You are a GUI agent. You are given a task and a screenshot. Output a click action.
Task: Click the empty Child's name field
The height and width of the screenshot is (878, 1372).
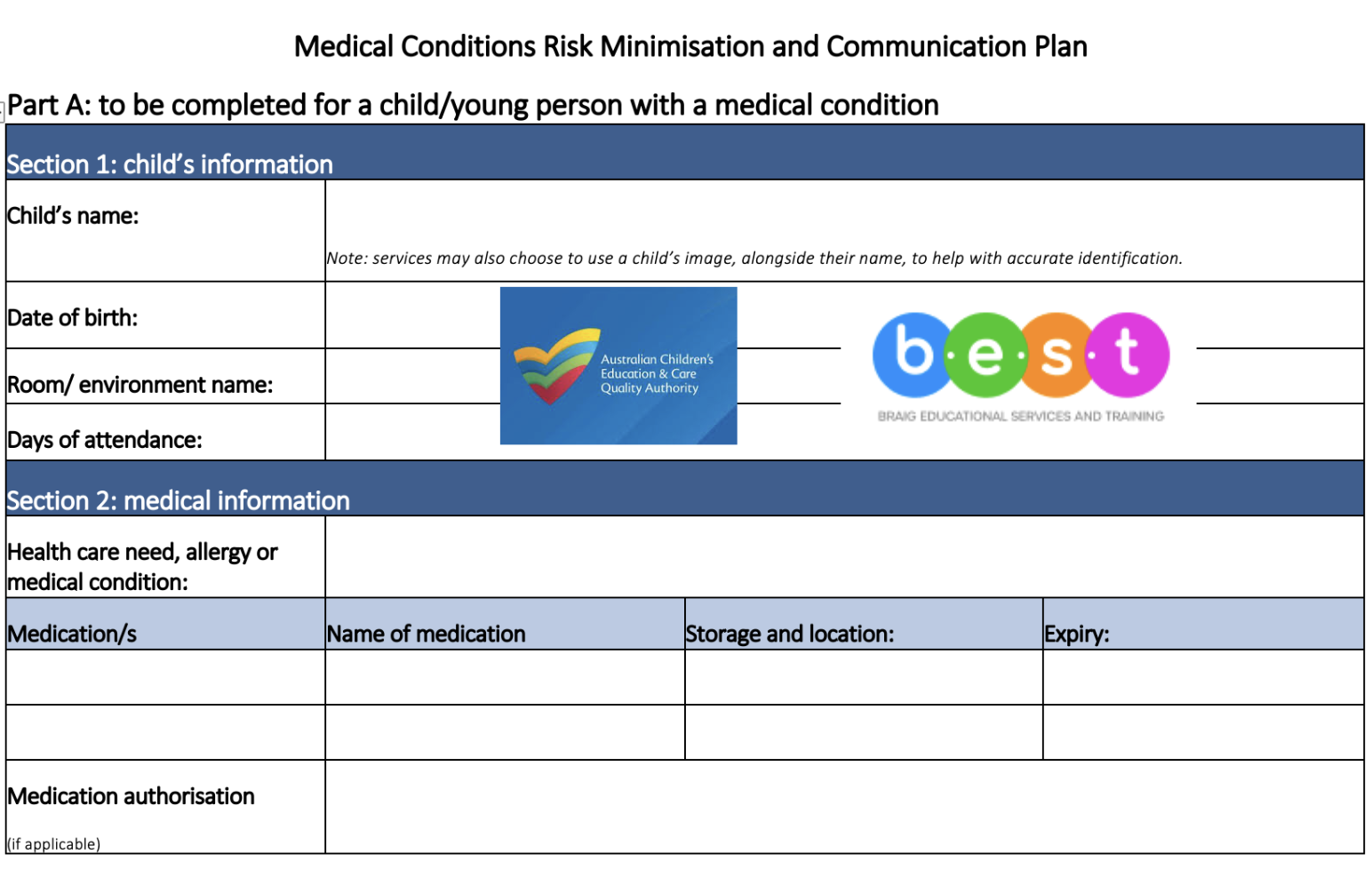click(844, 216)
